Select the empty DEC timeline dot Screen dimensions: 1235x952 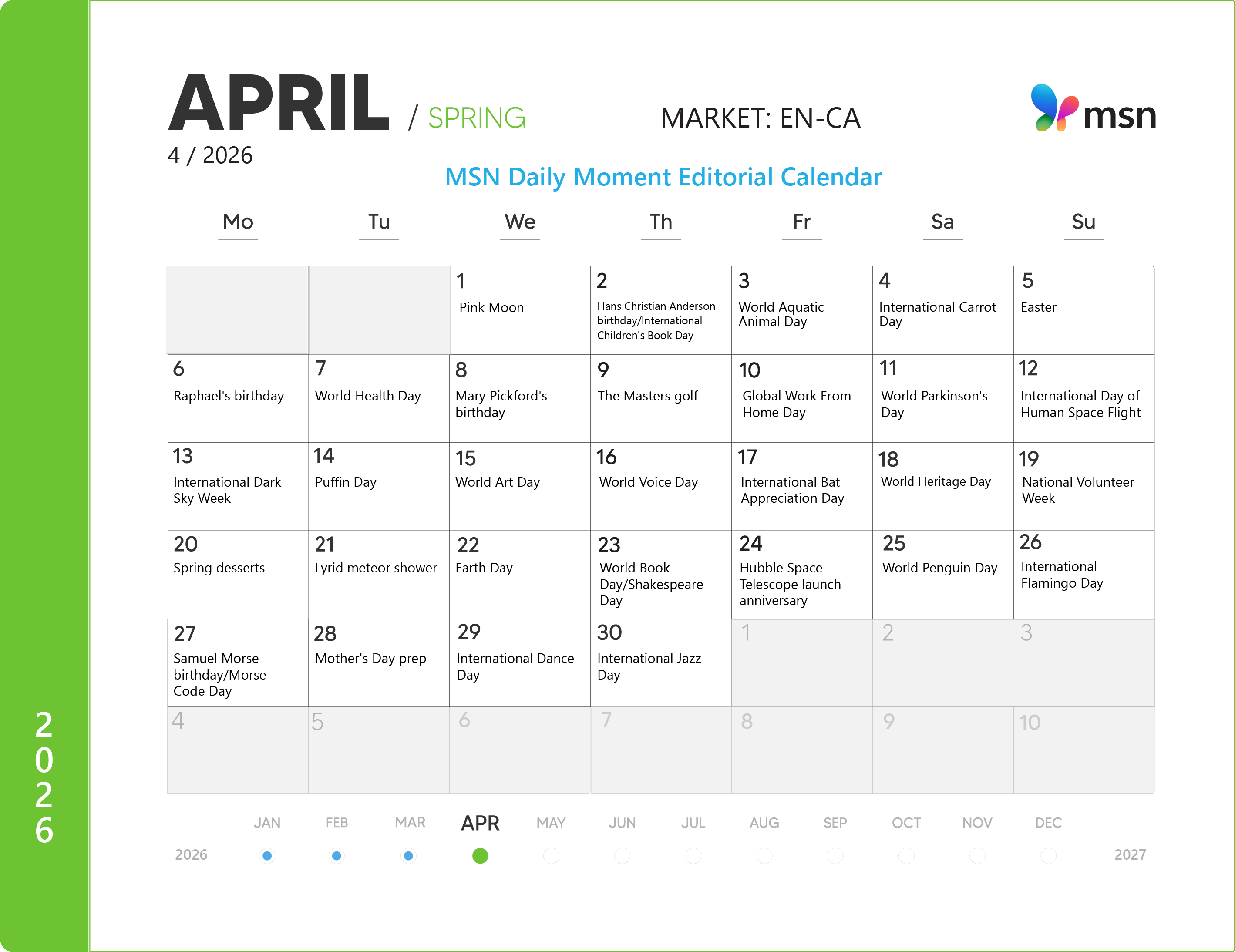tap(1048, 856)
